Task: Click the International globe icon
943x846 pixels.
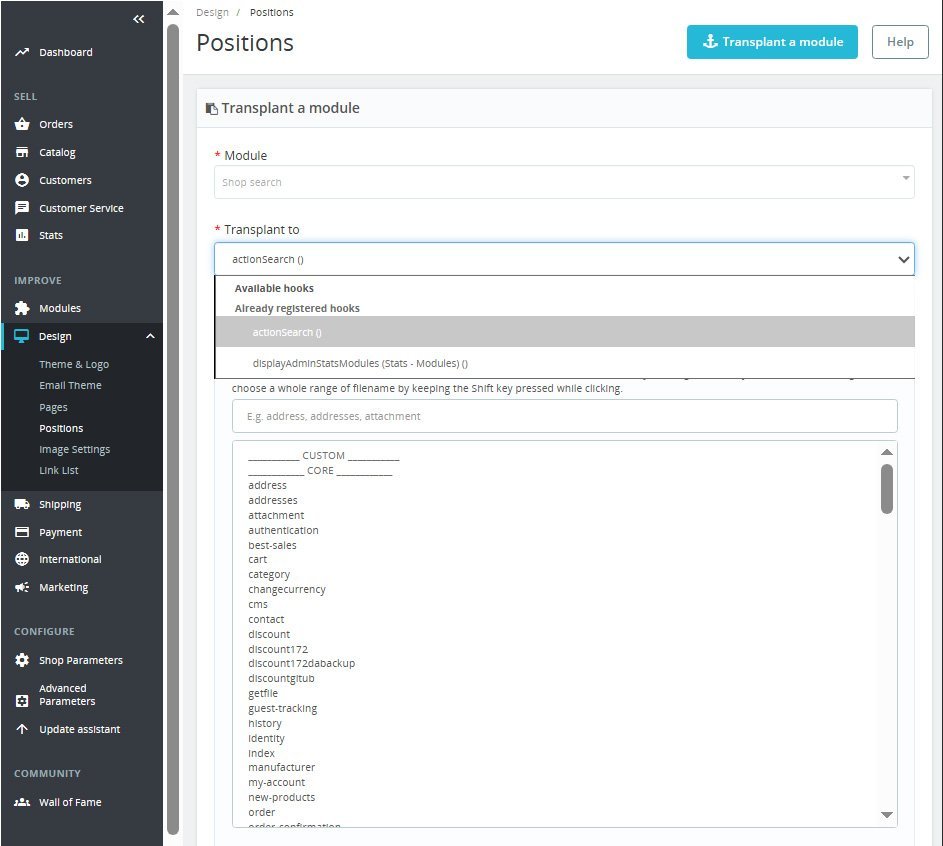Action: click(x=22, y=559)
